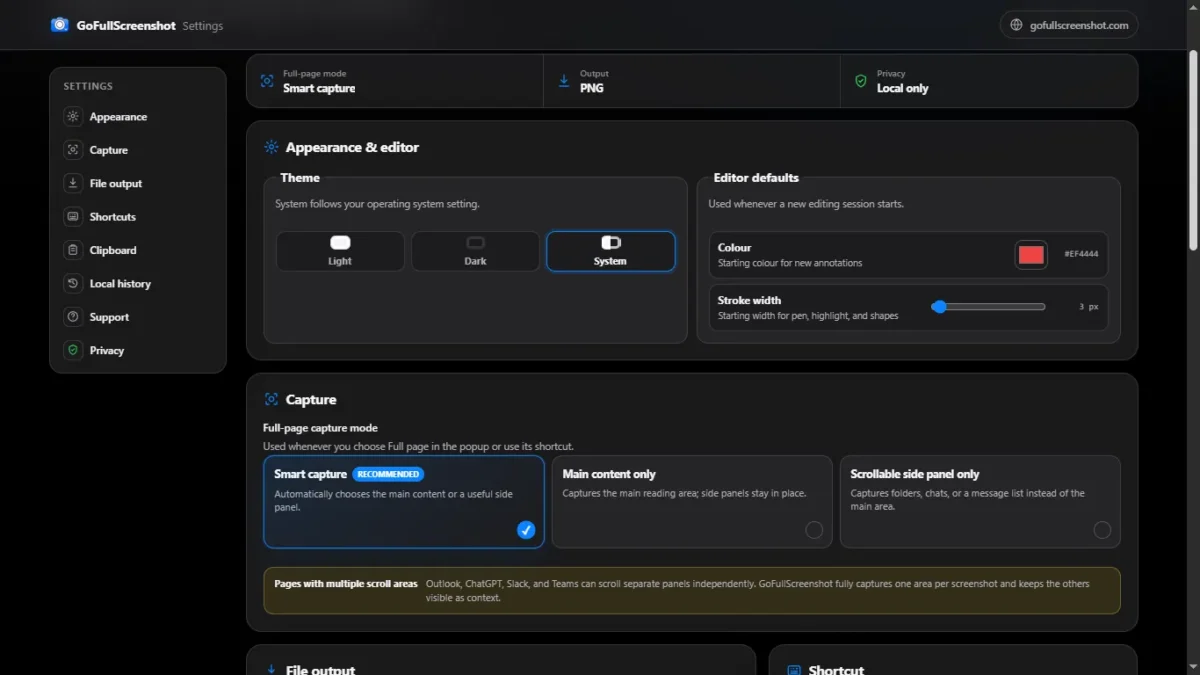Click the Output PNG summary card
Image resolution: width=1200 pixels, height=675 pixels.
(692, 81)
